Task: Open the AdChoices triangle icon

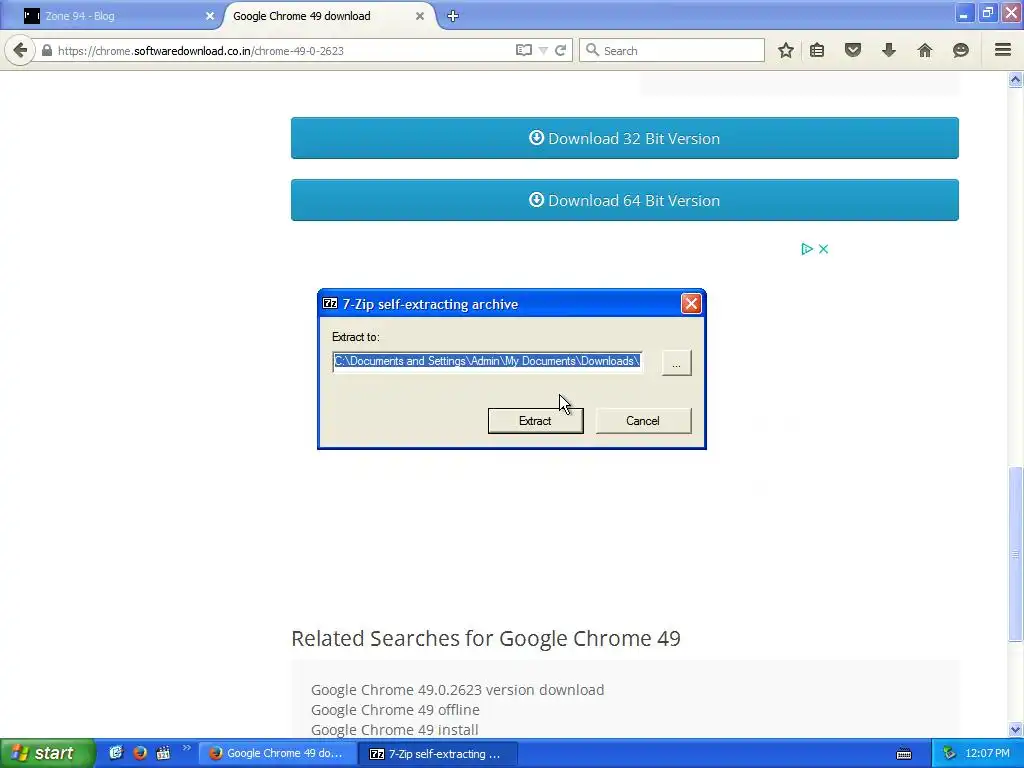Action: 807,249
